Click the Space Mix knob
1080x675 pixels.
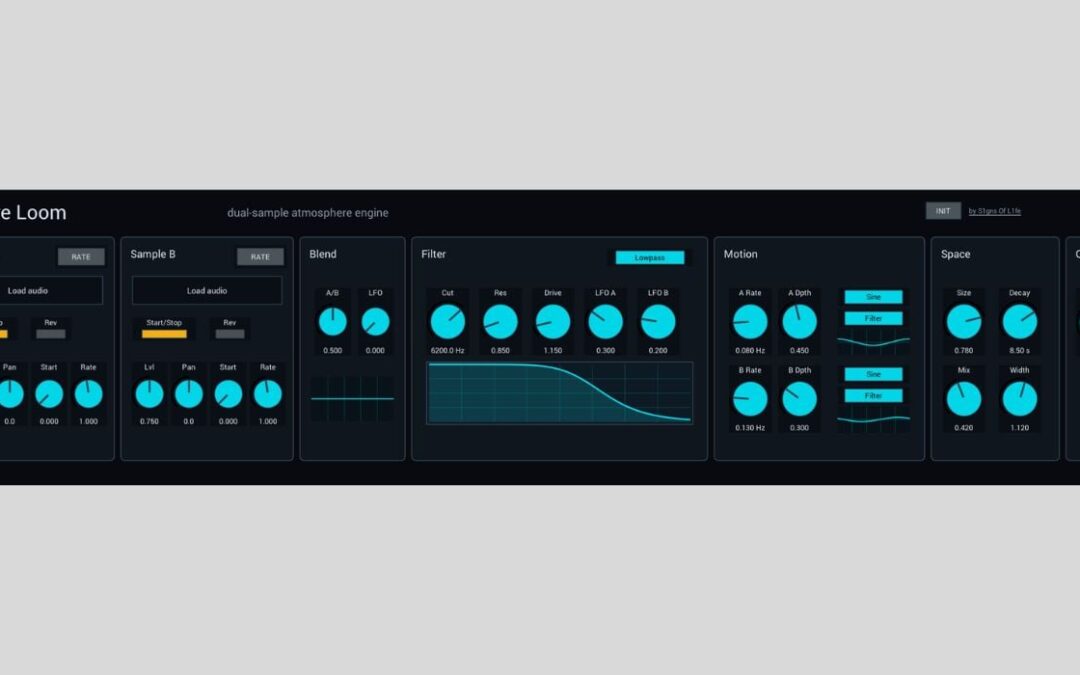click(x=964, y=399)
